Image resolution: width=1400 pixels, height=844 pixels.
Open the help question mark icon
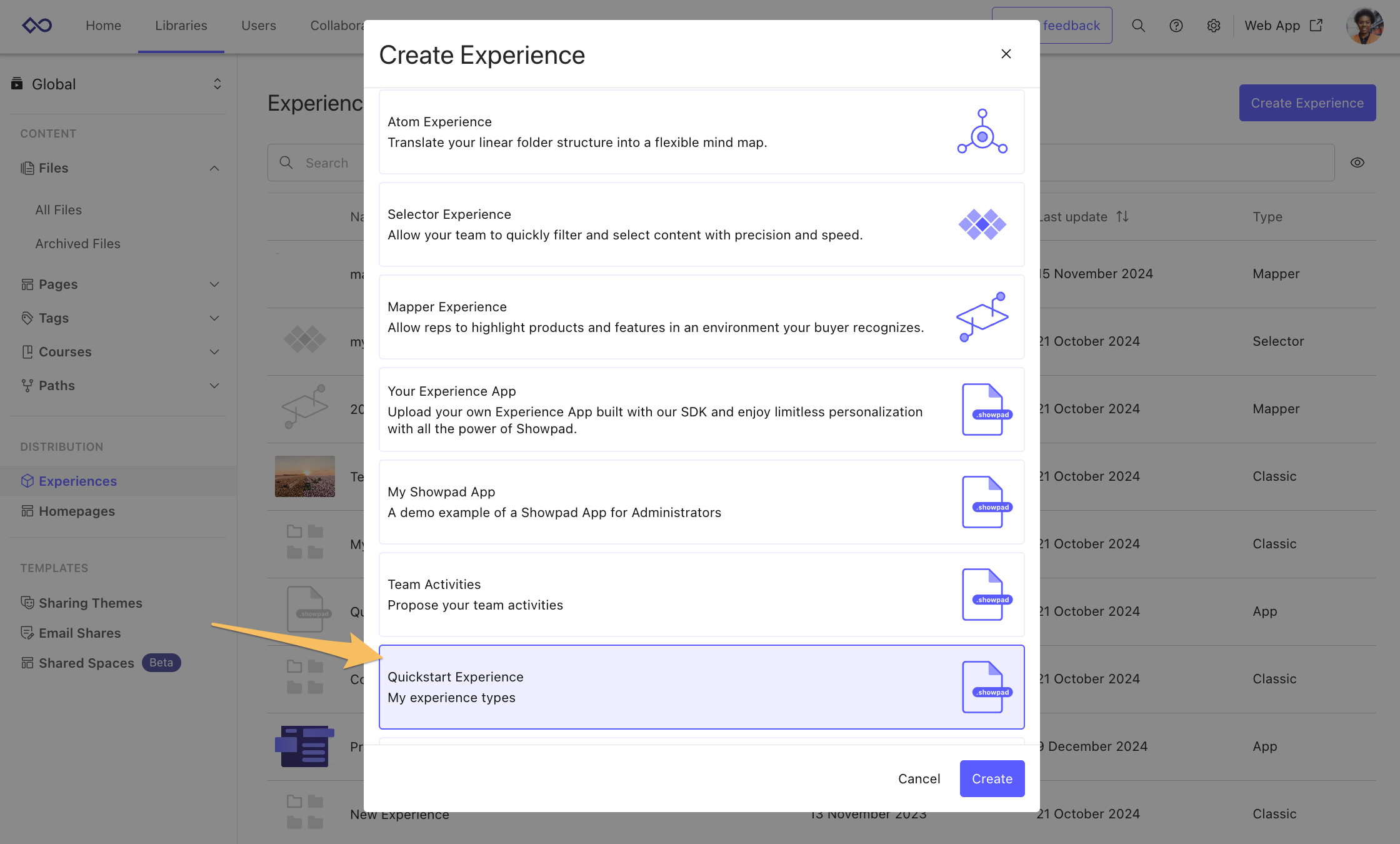[1176, 26]
